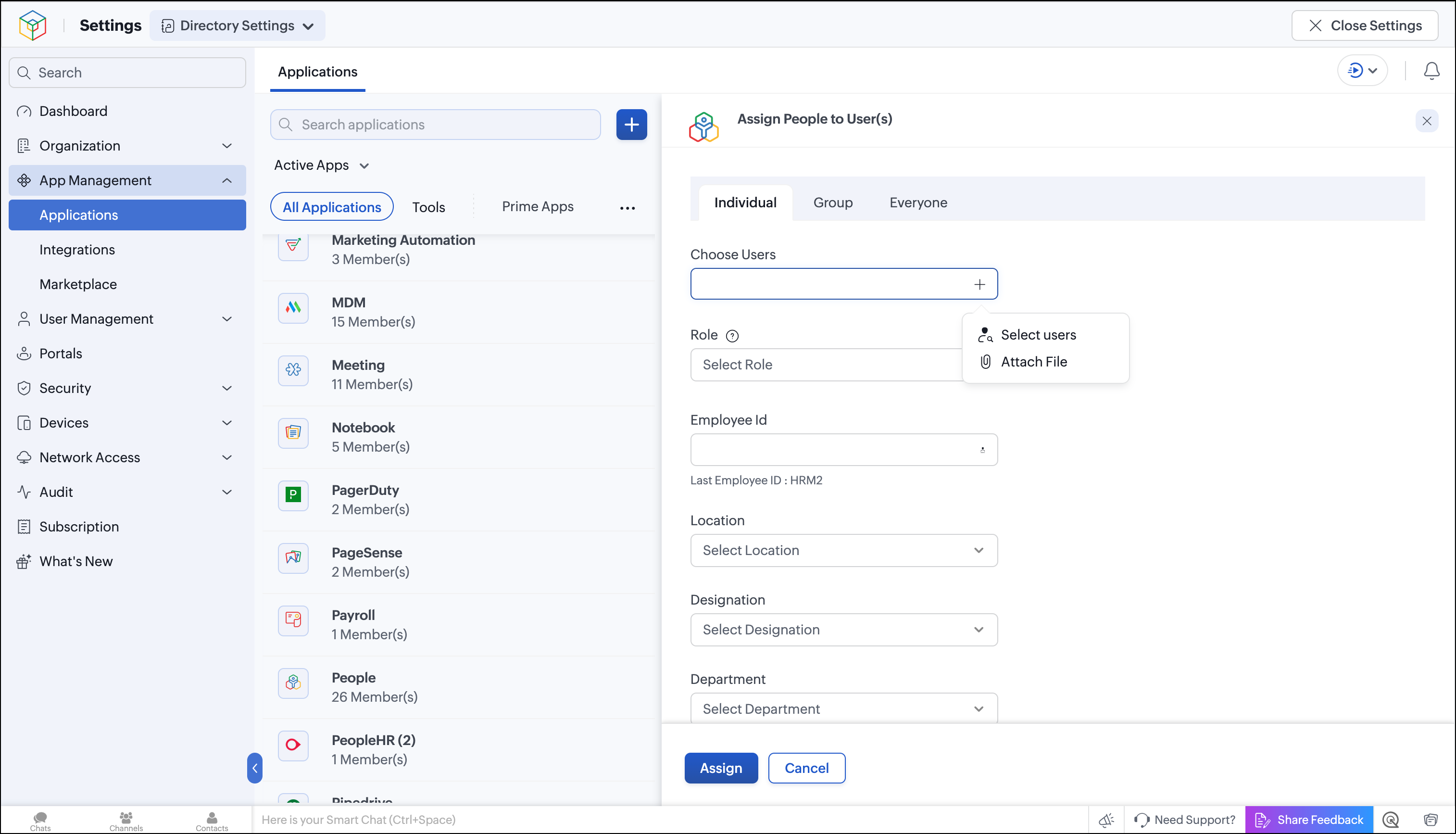
Task: Click the Zoho Directory cube logo
Action: [x=32, y=26]
